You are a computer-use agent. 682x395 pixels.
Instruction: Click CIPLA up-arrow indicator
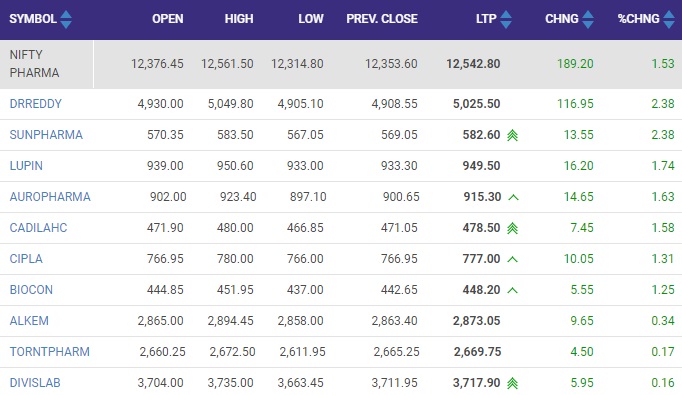tap(513, 259)
